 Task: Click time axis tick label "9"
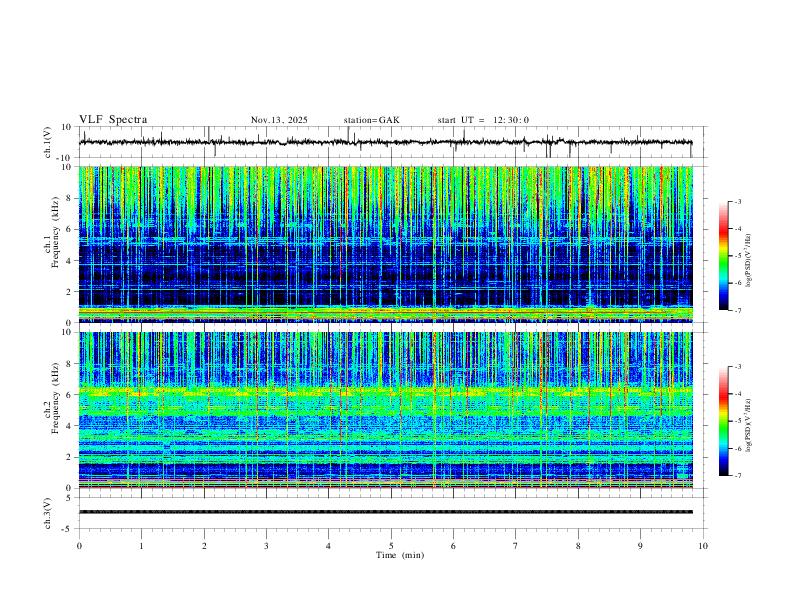[x=640, y=546]
